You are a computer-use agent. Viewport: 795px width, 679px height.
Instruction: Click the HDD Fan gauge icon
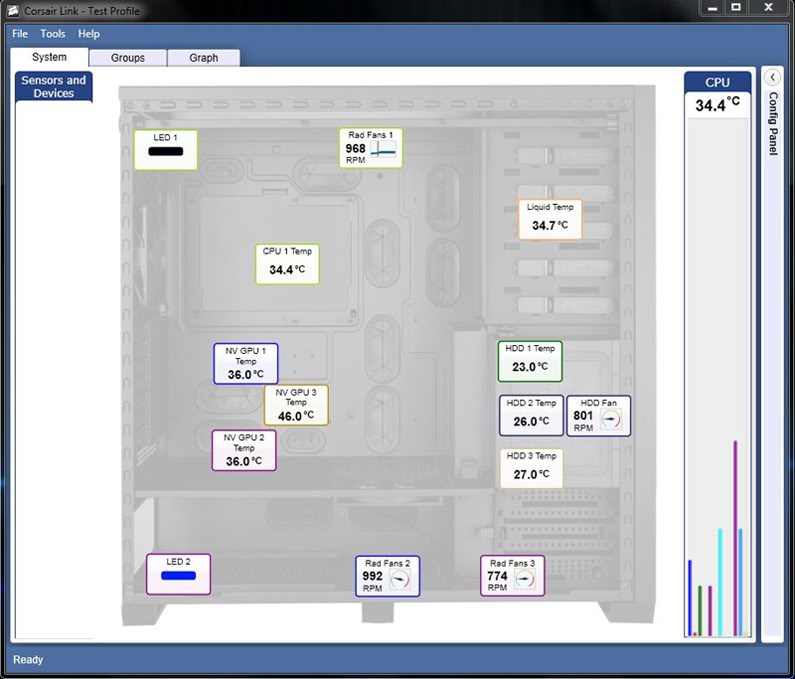(x=611, y=419)
